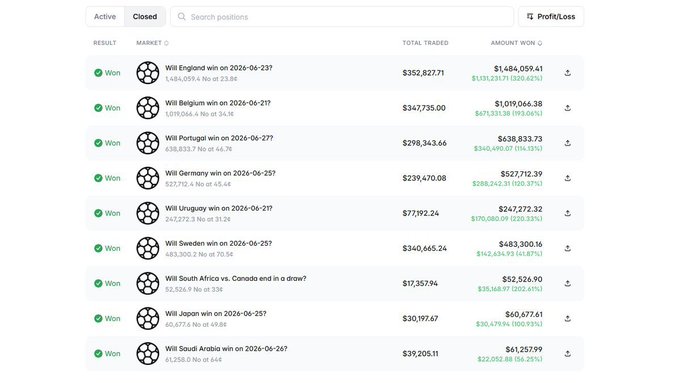
Task: Click the amount won $527,712.39
Action: tap(522, 174)
